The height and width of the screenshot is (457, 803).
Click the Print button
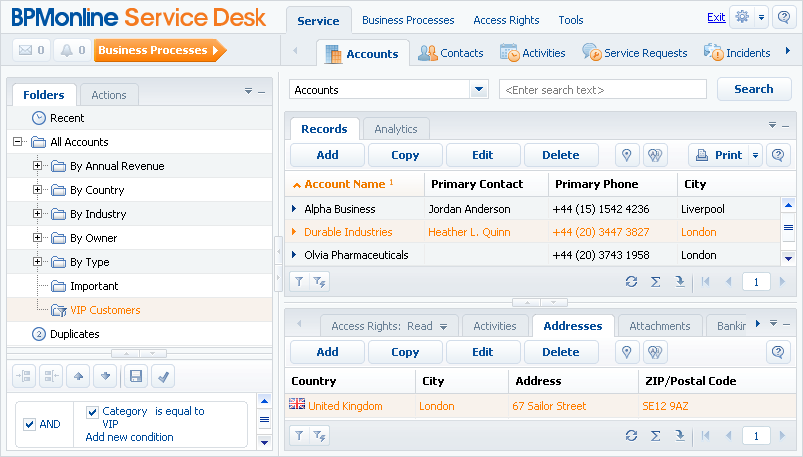(719, 155)
